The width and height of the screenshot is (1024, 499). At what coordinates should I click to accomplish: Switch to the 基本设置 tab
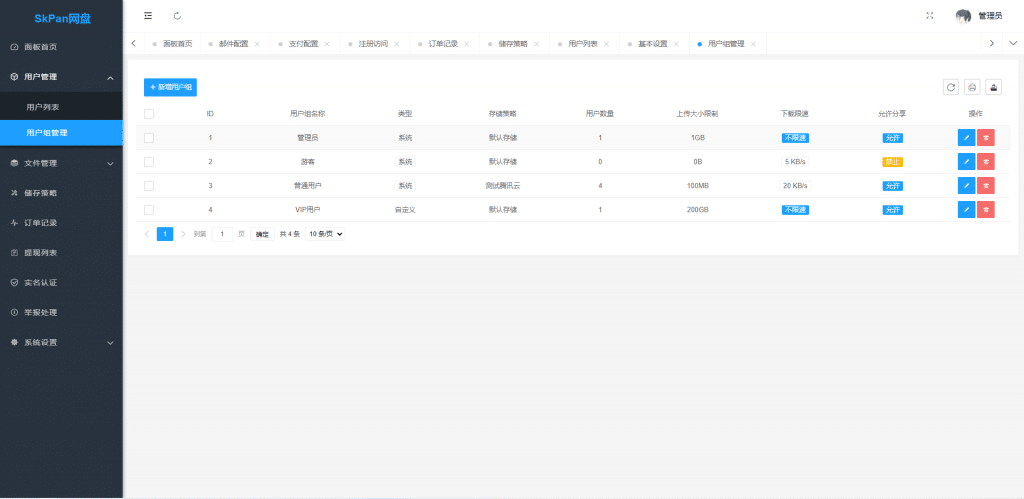[x=652, y=44]
